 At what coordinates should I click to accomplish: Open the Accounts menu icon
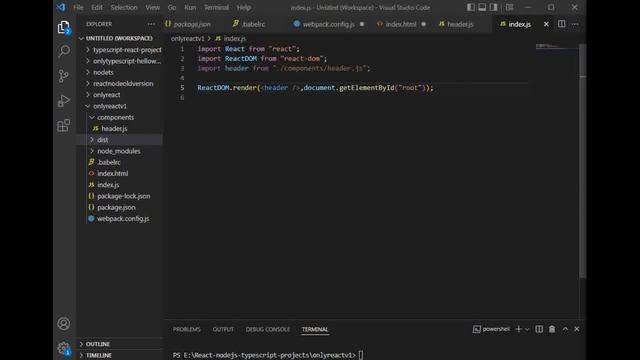click(64, 324)
